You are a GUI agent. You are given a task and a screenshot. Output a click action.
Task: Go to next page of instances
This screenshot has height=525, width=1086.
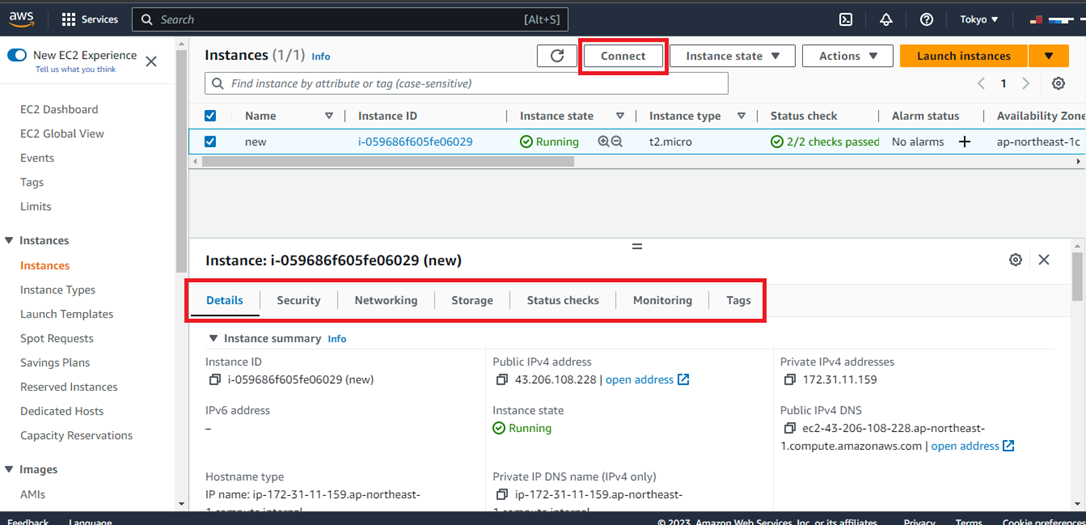click(x=1026, y=84)
